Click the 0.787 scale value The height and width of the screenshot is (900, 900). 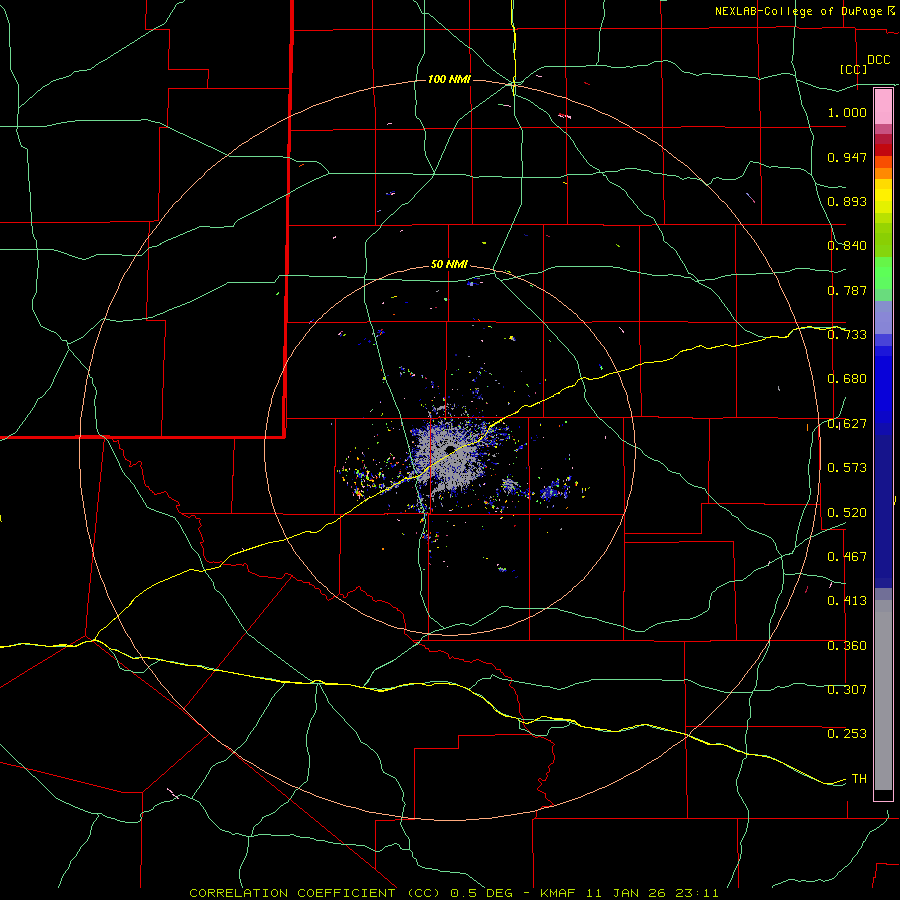click(847, 290)
